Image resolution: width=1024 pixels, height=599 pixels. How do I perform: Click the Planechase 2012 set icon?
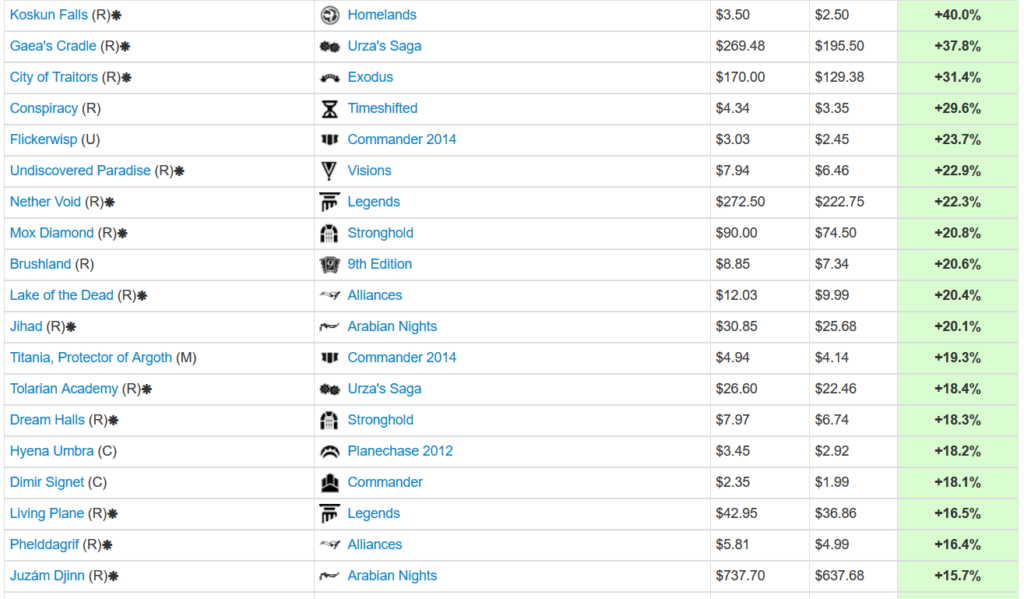330,451
